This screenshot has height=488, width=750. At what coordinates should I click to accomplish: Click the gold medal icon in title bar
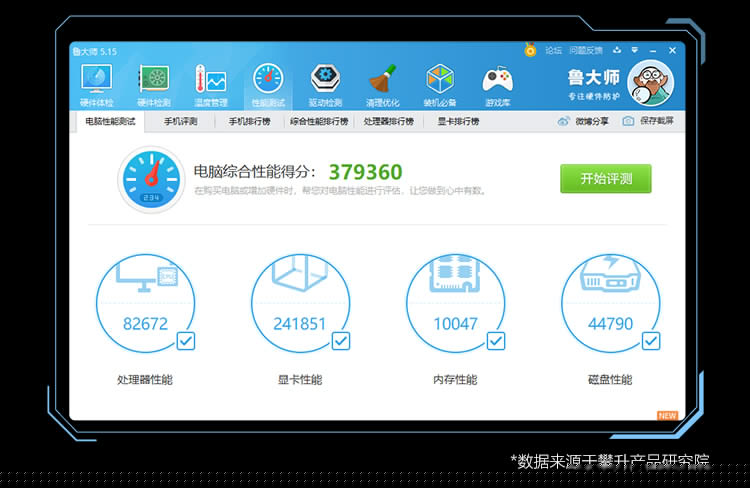pos(530,50)
